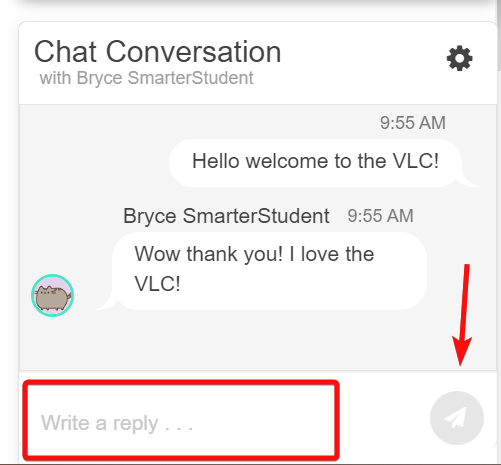The height and width of the screenshot is (465, 501).
Task: Select the Hello welcome to the VLC message
Action: coord(315,163)
